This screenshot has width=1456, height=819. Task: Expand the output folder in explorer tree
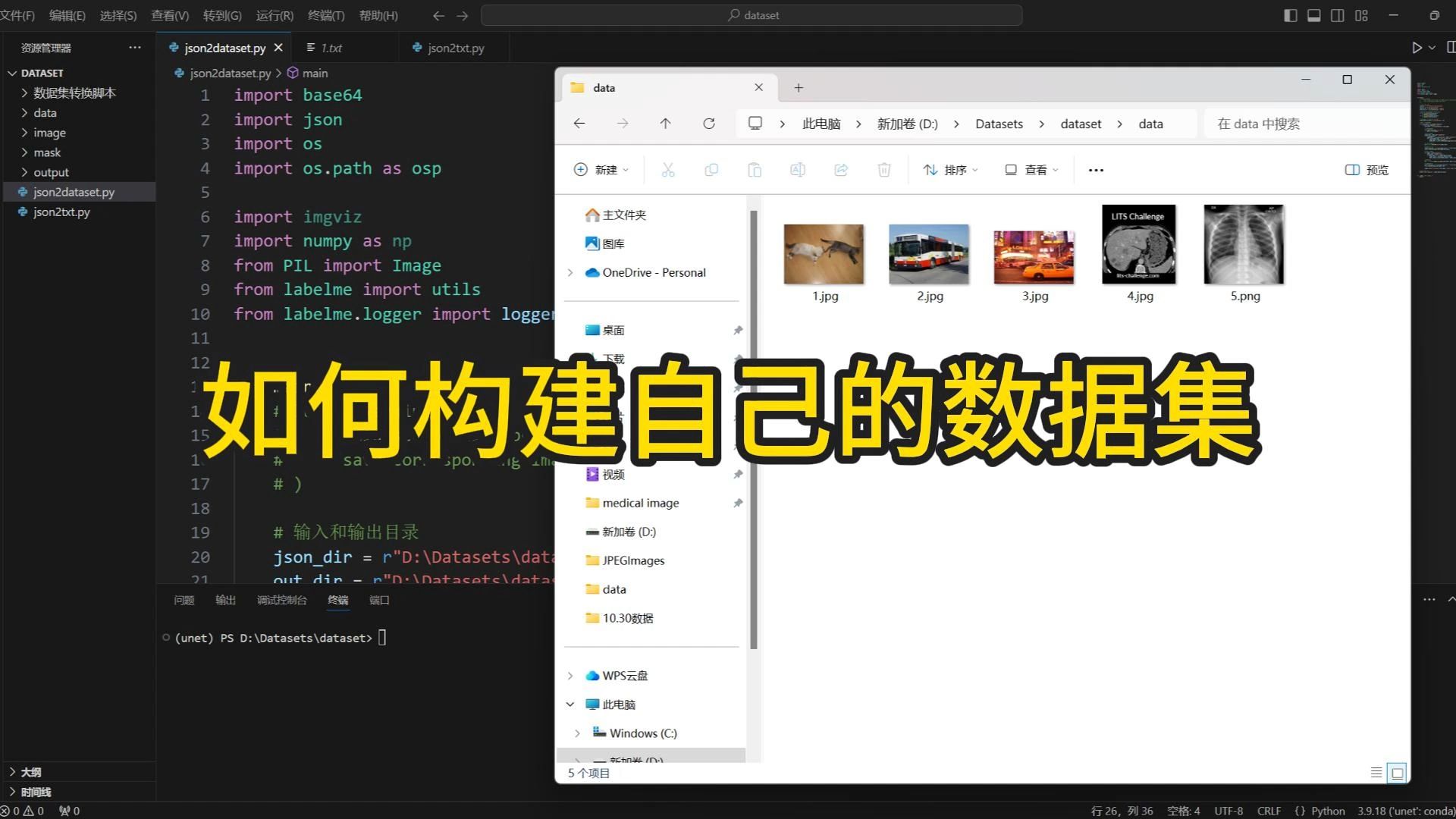tap(51, 172)
